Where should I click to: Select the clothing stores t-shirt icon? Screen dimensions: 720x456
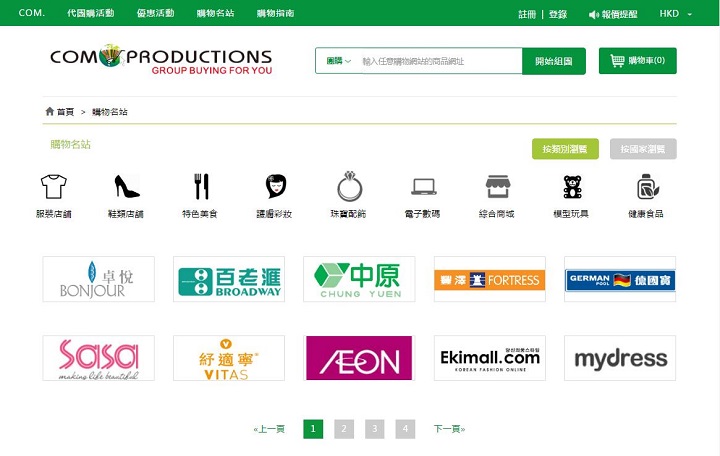click(54, 186)
